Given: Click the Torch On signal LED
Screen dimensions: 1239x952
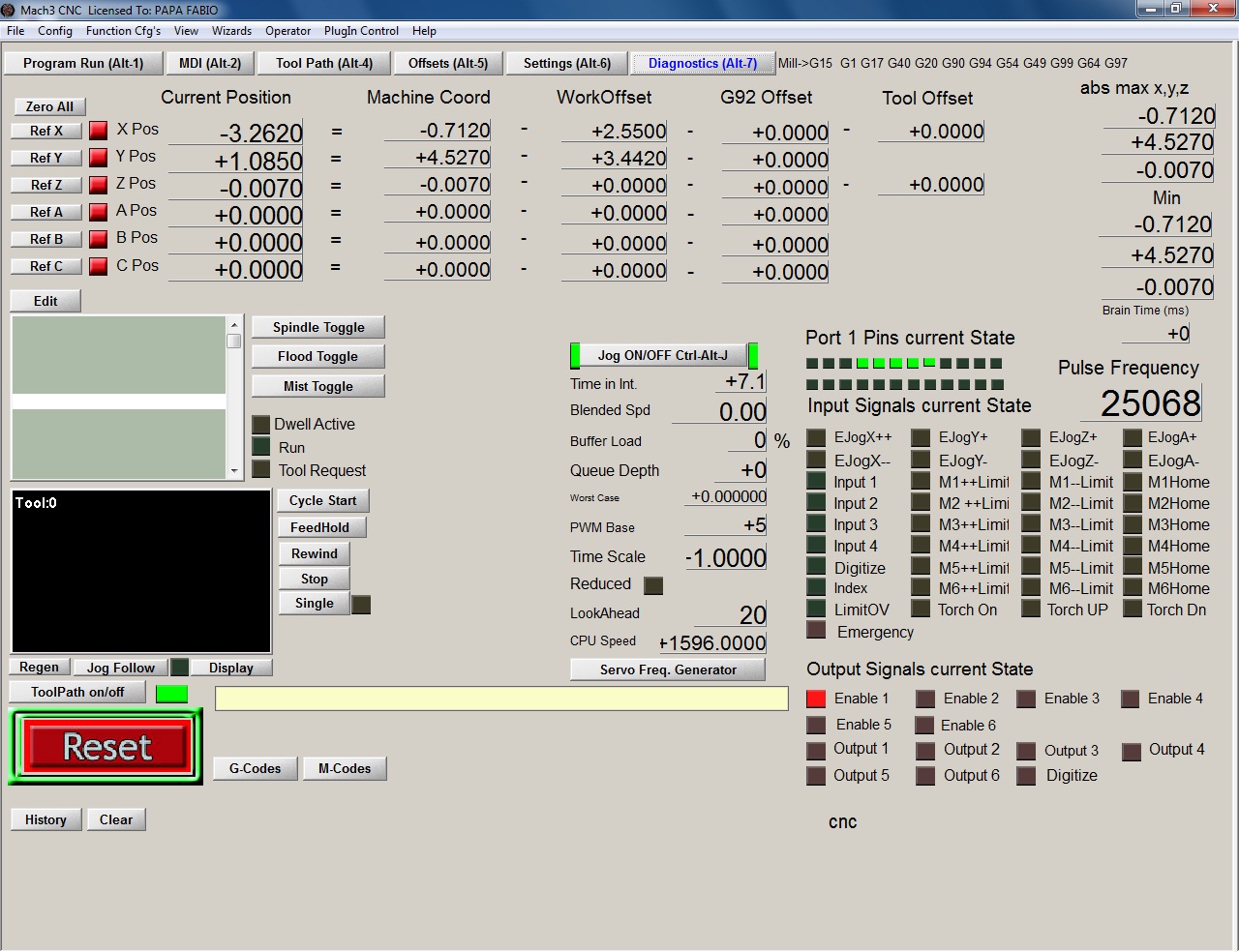Looking at the screenshot, I should pyautogui.click(x=921, y=610).
